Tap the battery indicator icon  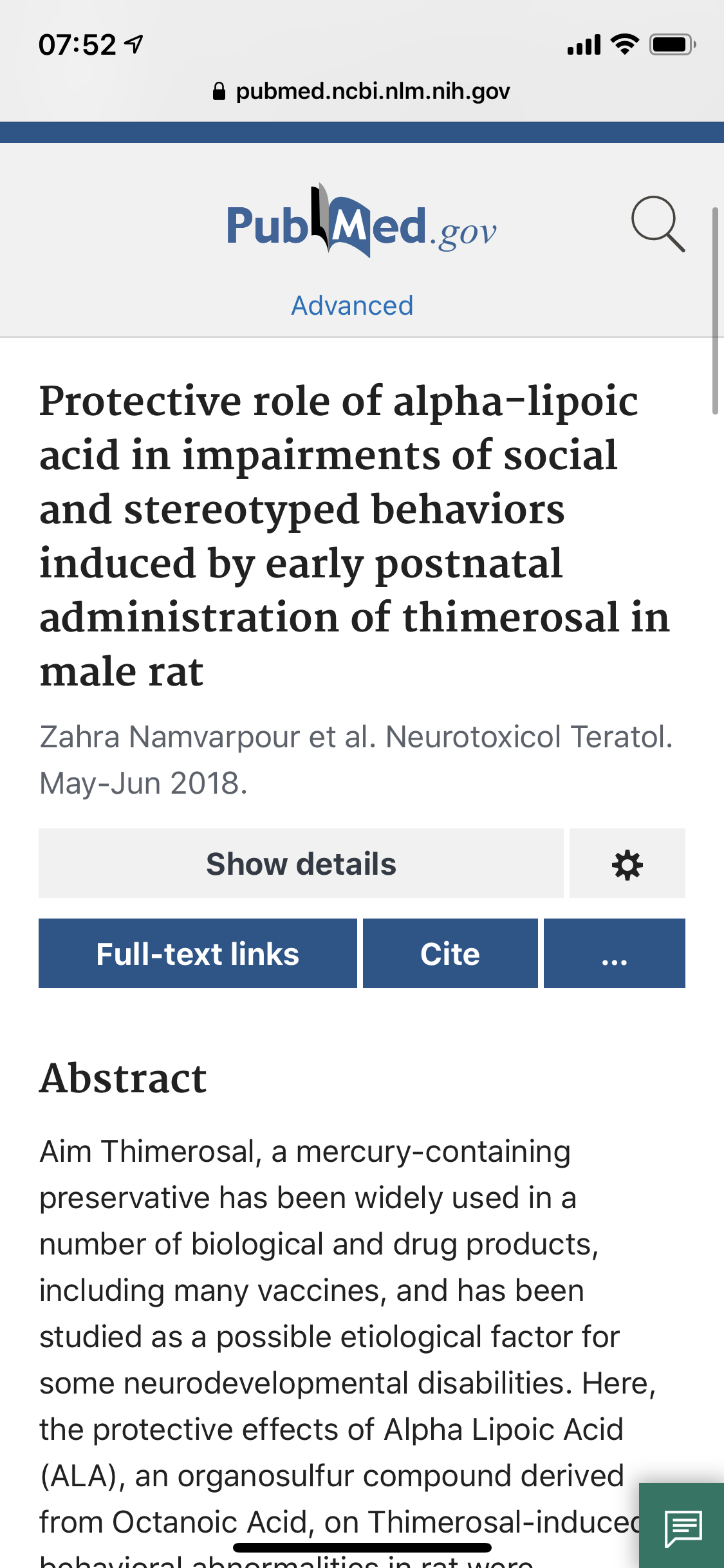point(672,44)
